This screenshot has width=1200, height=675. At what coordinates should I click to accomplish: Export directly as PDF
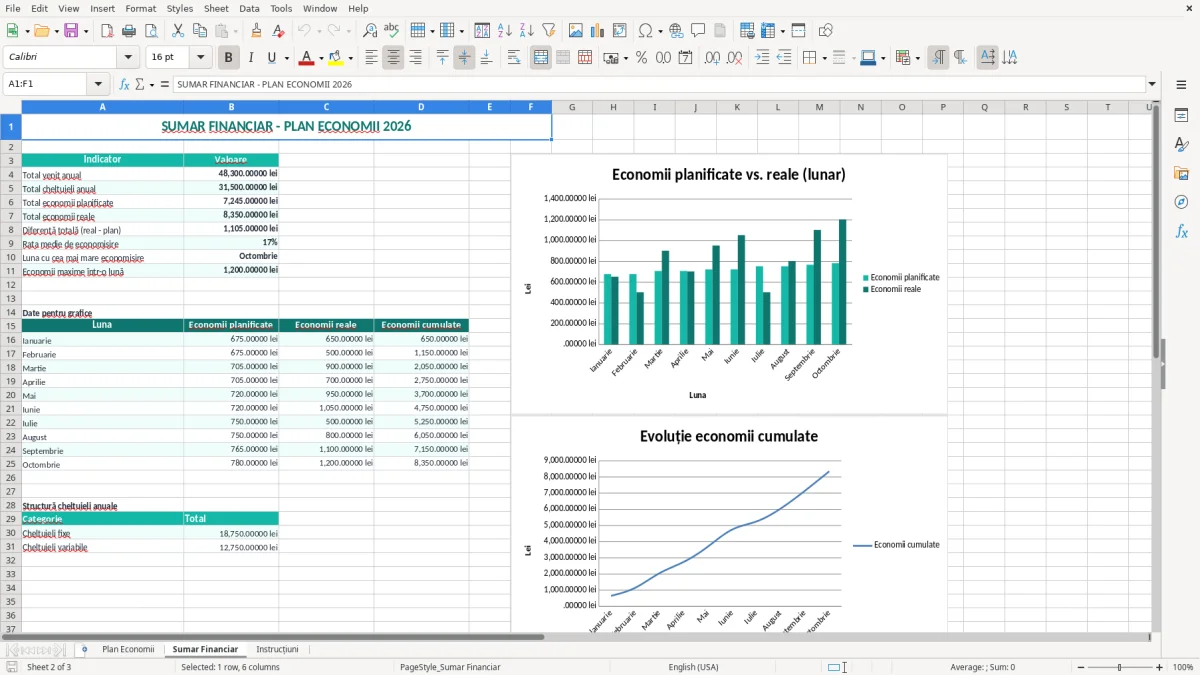pos(107,31)
